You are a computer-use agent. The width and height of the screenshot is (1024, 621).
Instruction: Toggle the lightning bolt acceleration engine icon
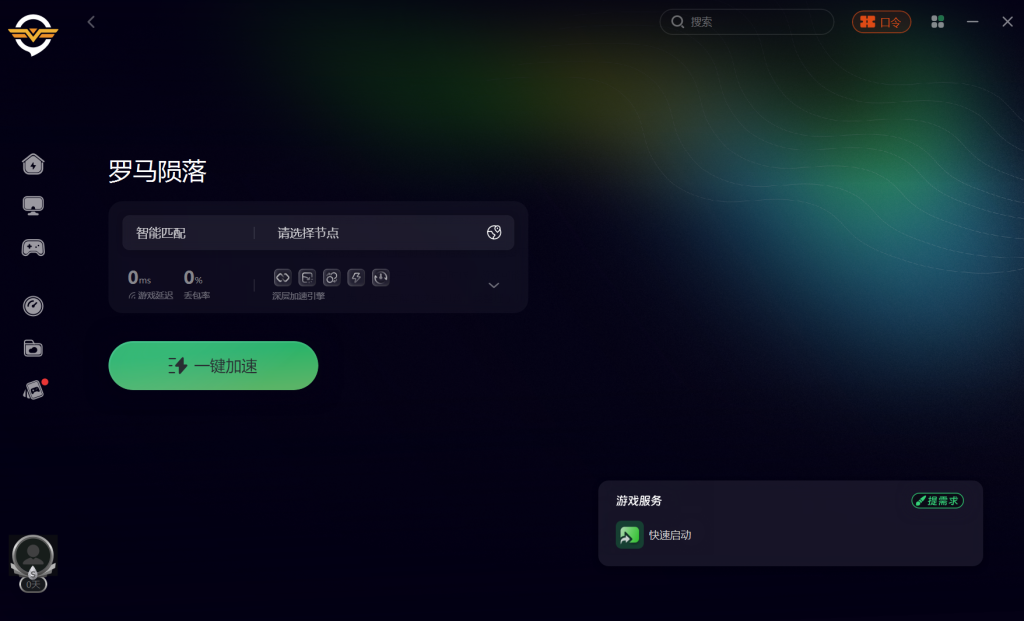[x=356, y=278]
